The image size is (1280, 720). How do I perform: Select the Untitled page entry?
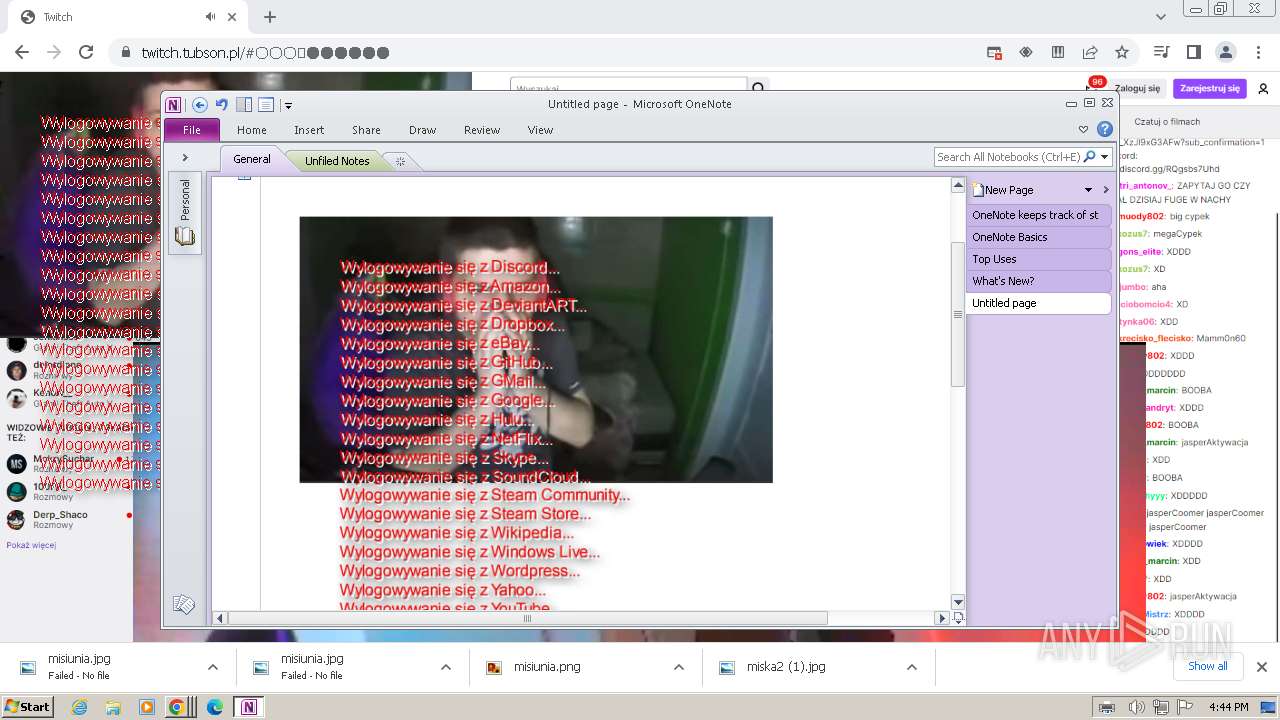point(1039,303)
